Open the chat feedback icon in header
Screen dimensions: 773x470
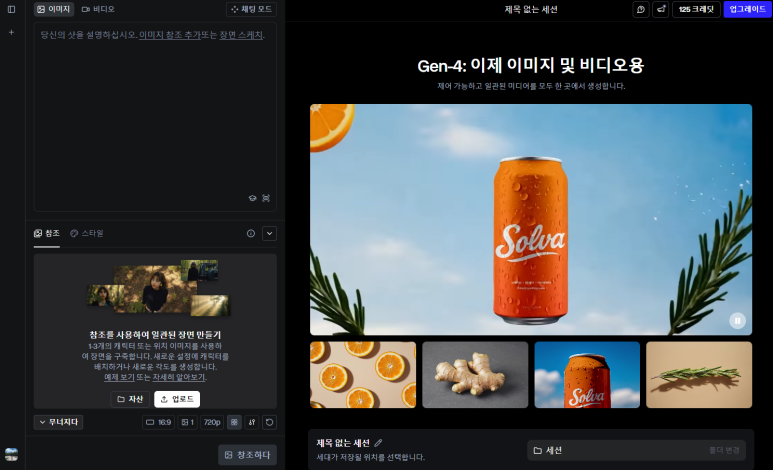click(641, 9)
